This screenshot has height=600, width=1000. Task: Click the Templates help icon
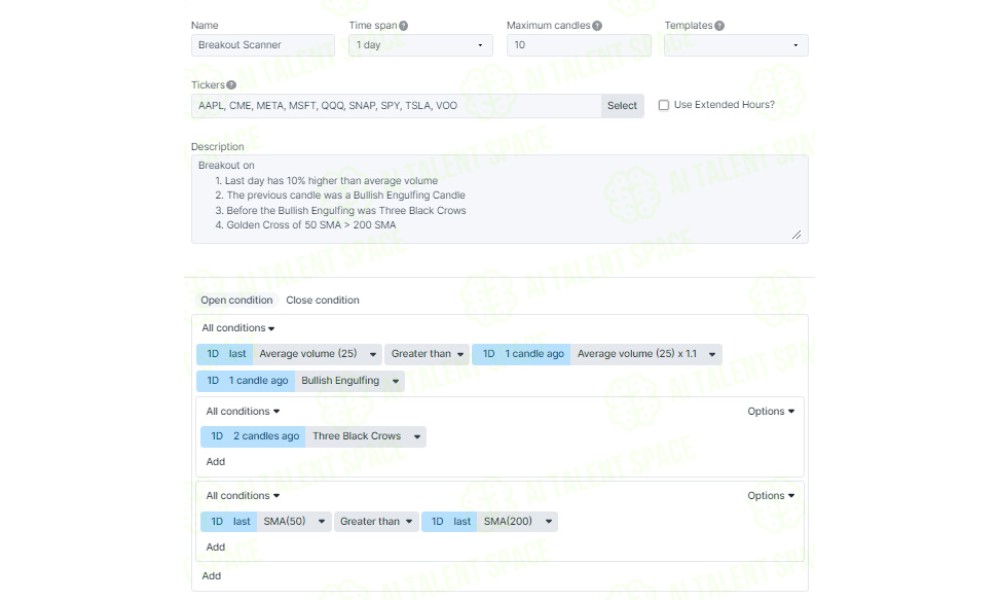click(x=719, y=26)
